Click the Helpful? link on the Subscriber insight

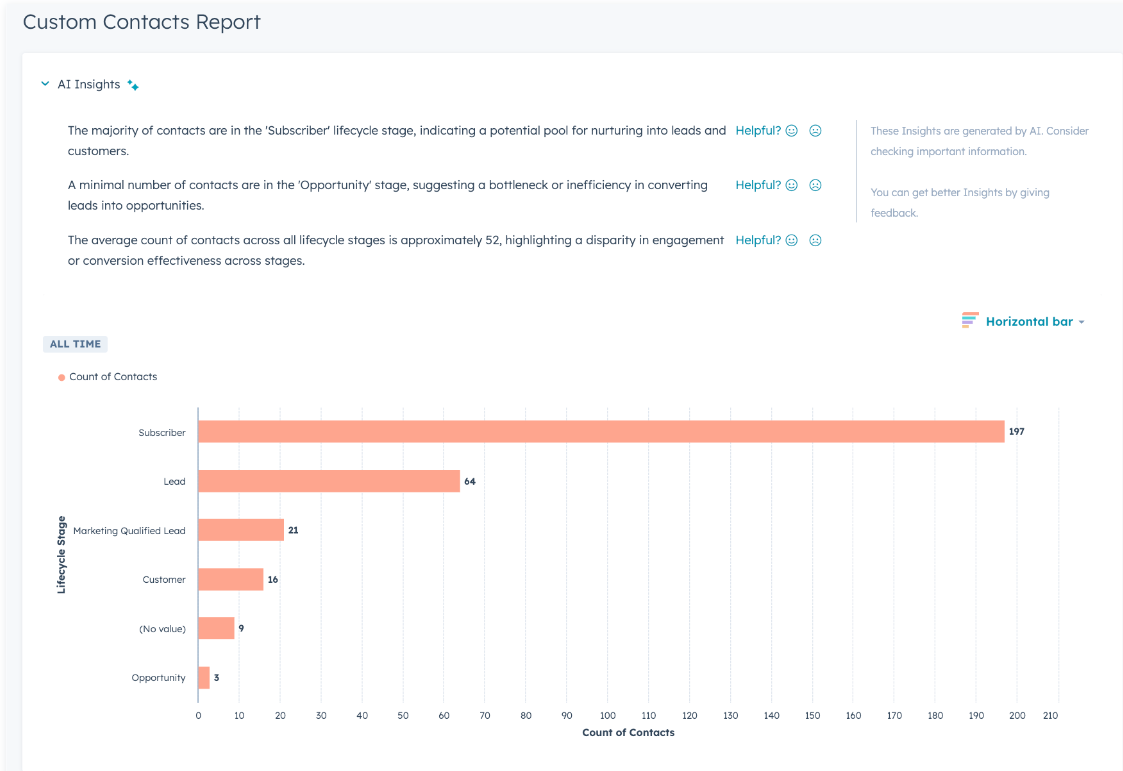click(758, 130)
